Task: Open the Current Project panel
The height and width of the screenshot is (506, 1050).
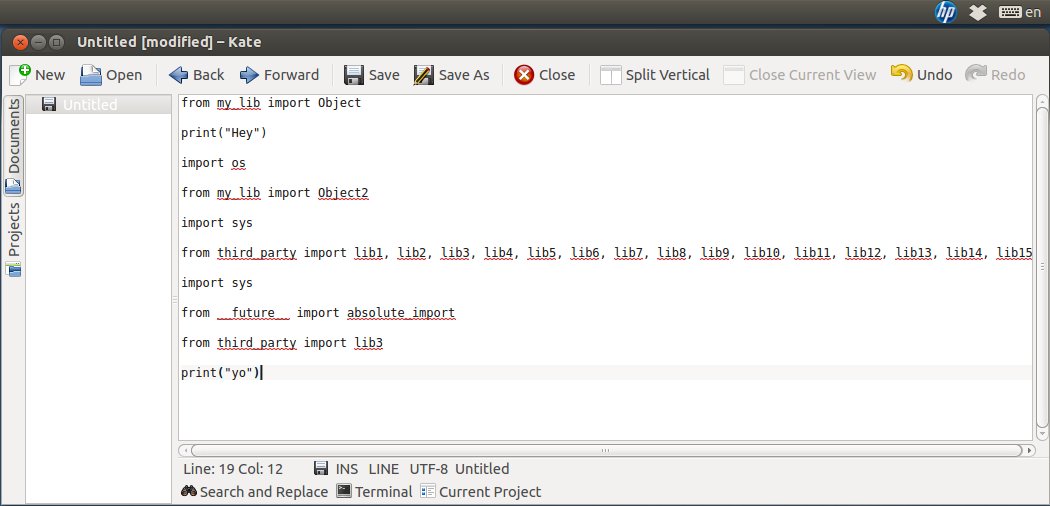Action: 481,492
